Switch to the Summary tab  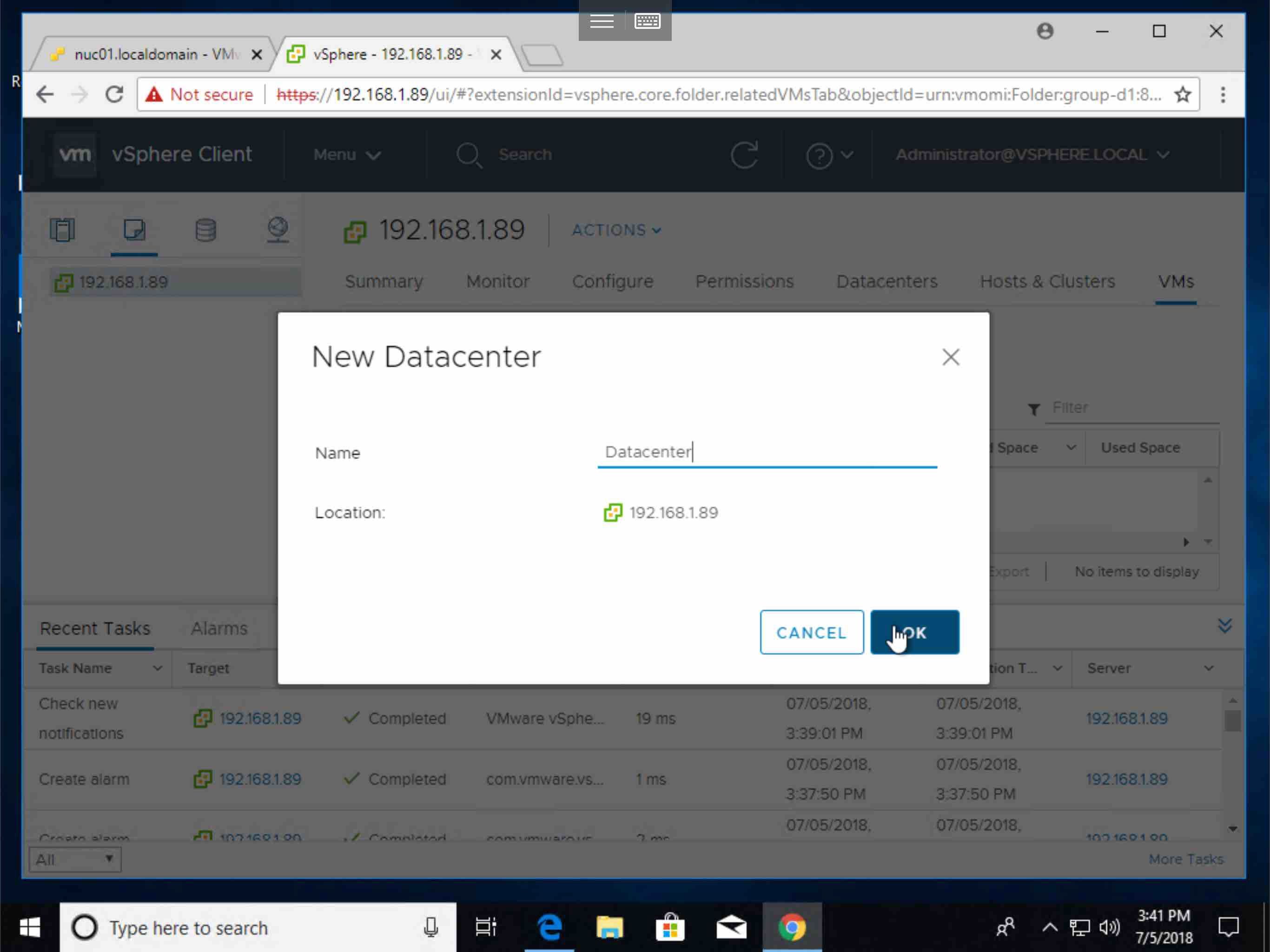click(x=384, y=281)
